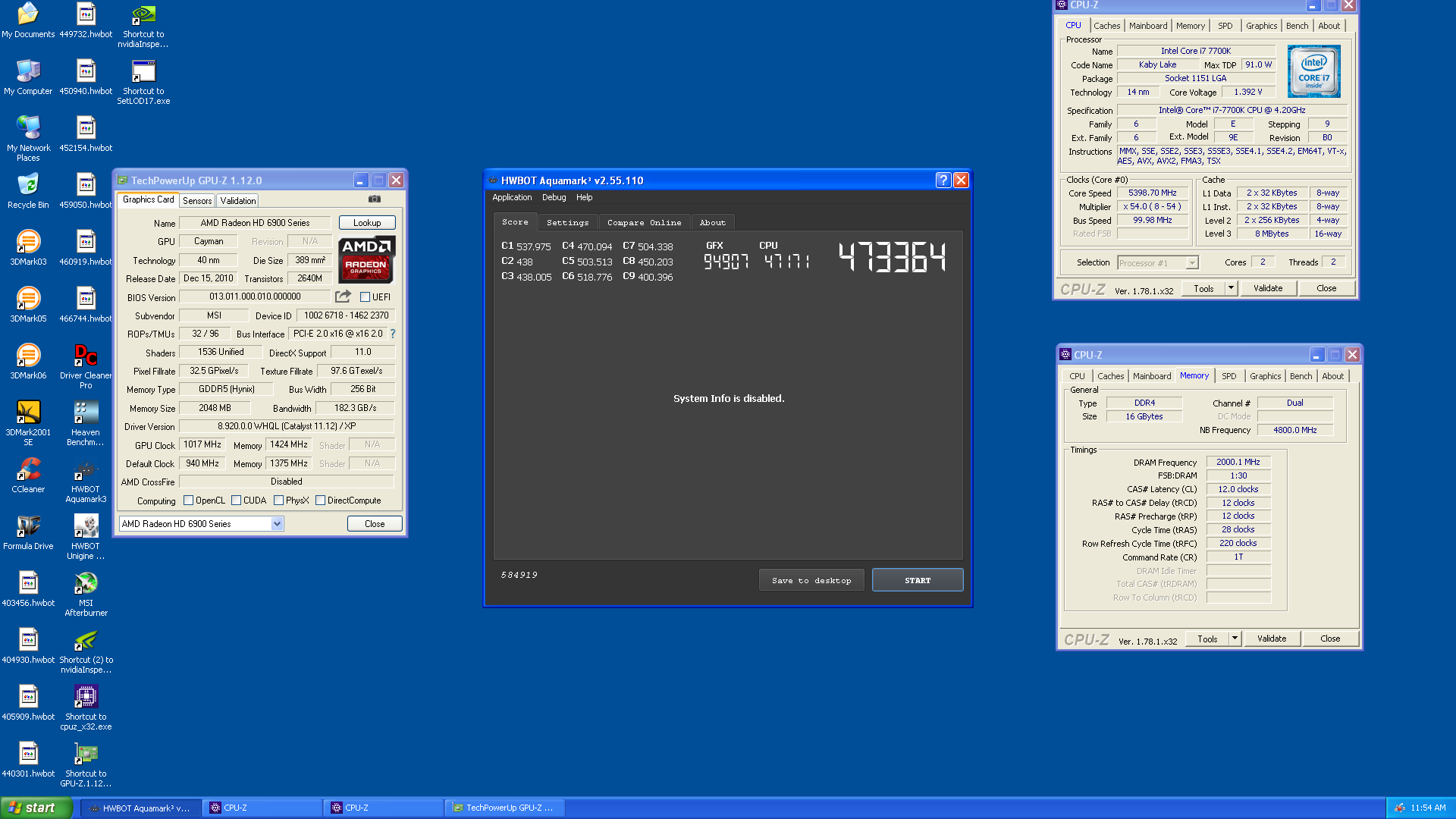Click Intel Core i7 logo in CPU-Z
Image resolution: width=1456 pixels, height=819 pixels.
[x=1314, y=71]
